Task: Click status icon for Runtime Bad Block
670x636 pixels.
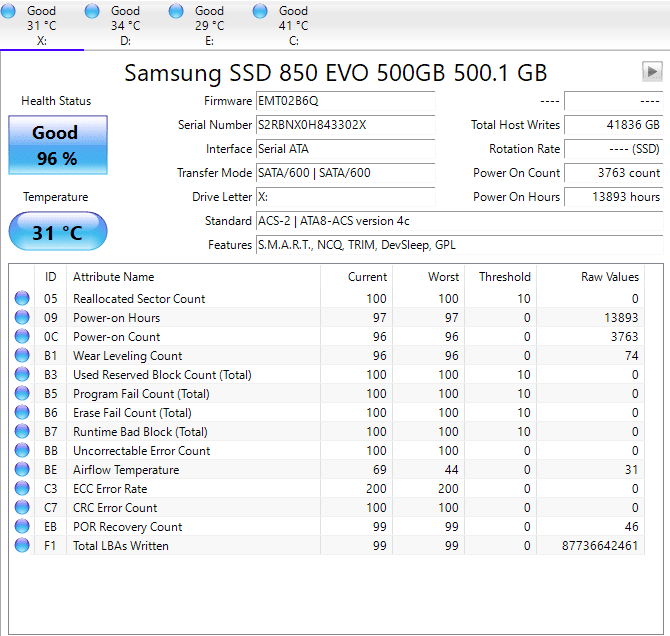Action: 22,431
